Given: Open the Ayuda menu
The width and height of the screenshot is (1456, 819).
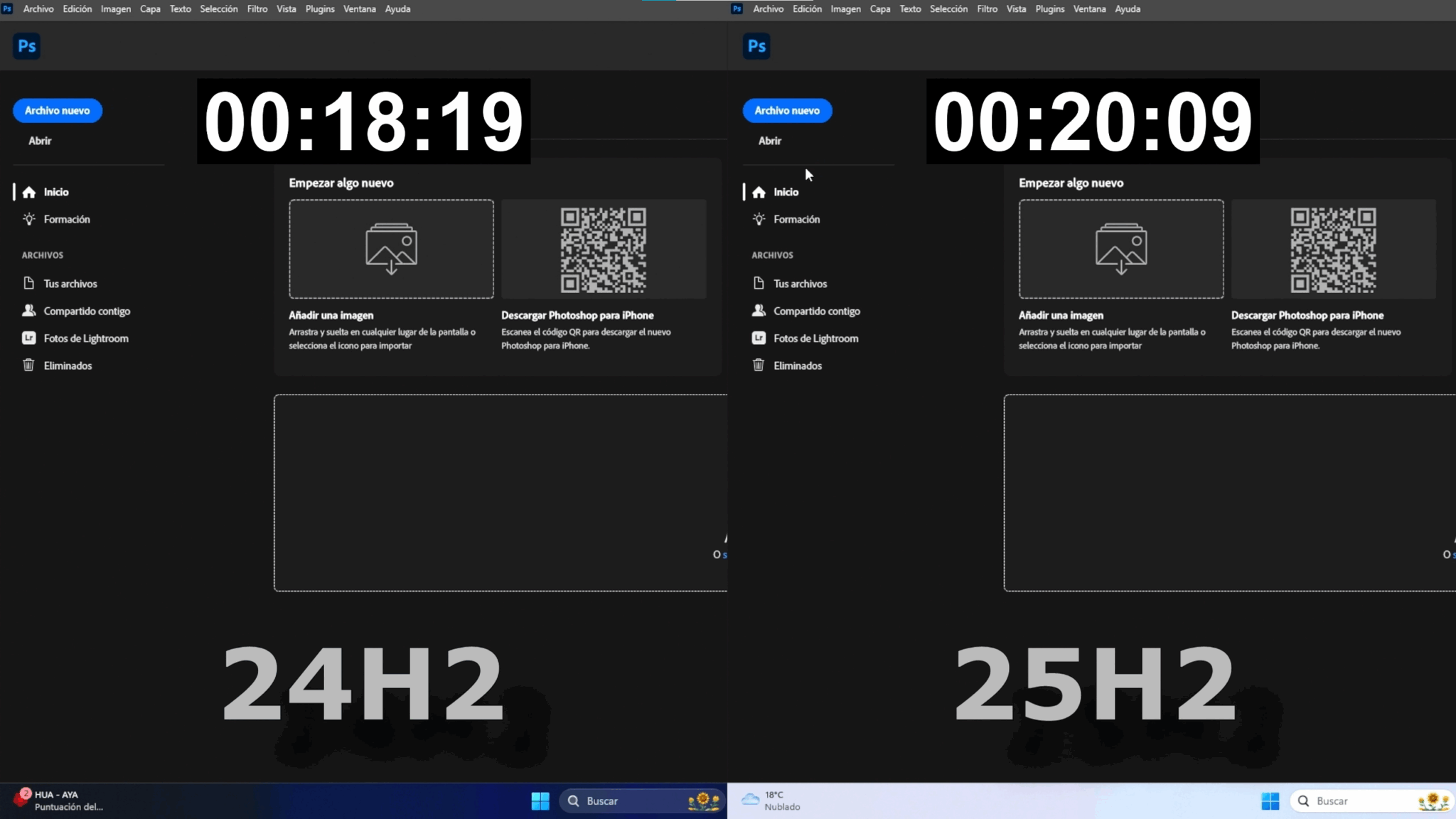Looking at the screenshot, I should coord(397,9).
